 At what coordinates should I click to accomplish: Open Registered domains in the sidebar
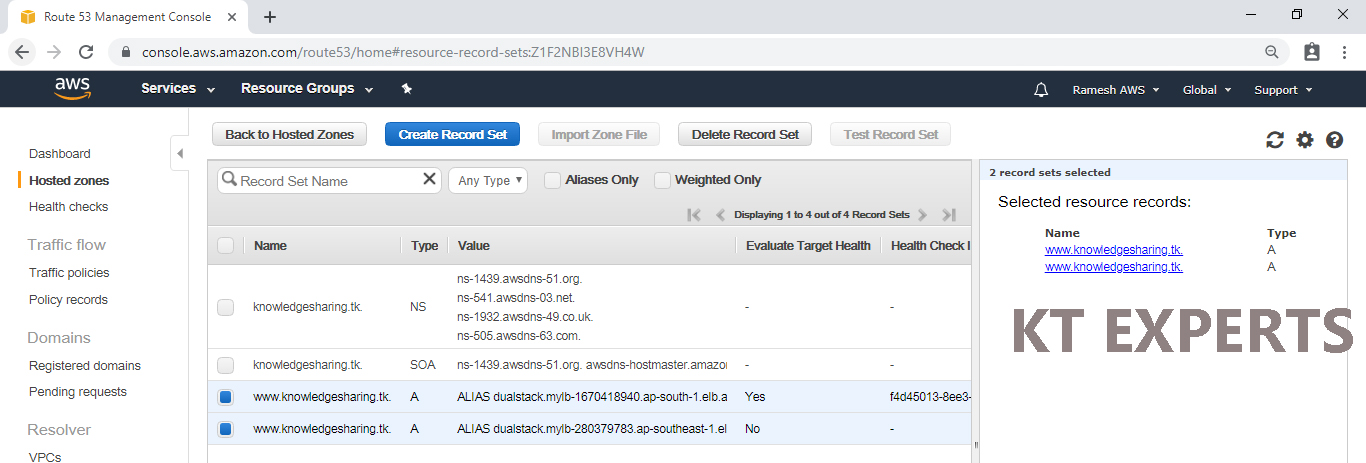point(85,366)
